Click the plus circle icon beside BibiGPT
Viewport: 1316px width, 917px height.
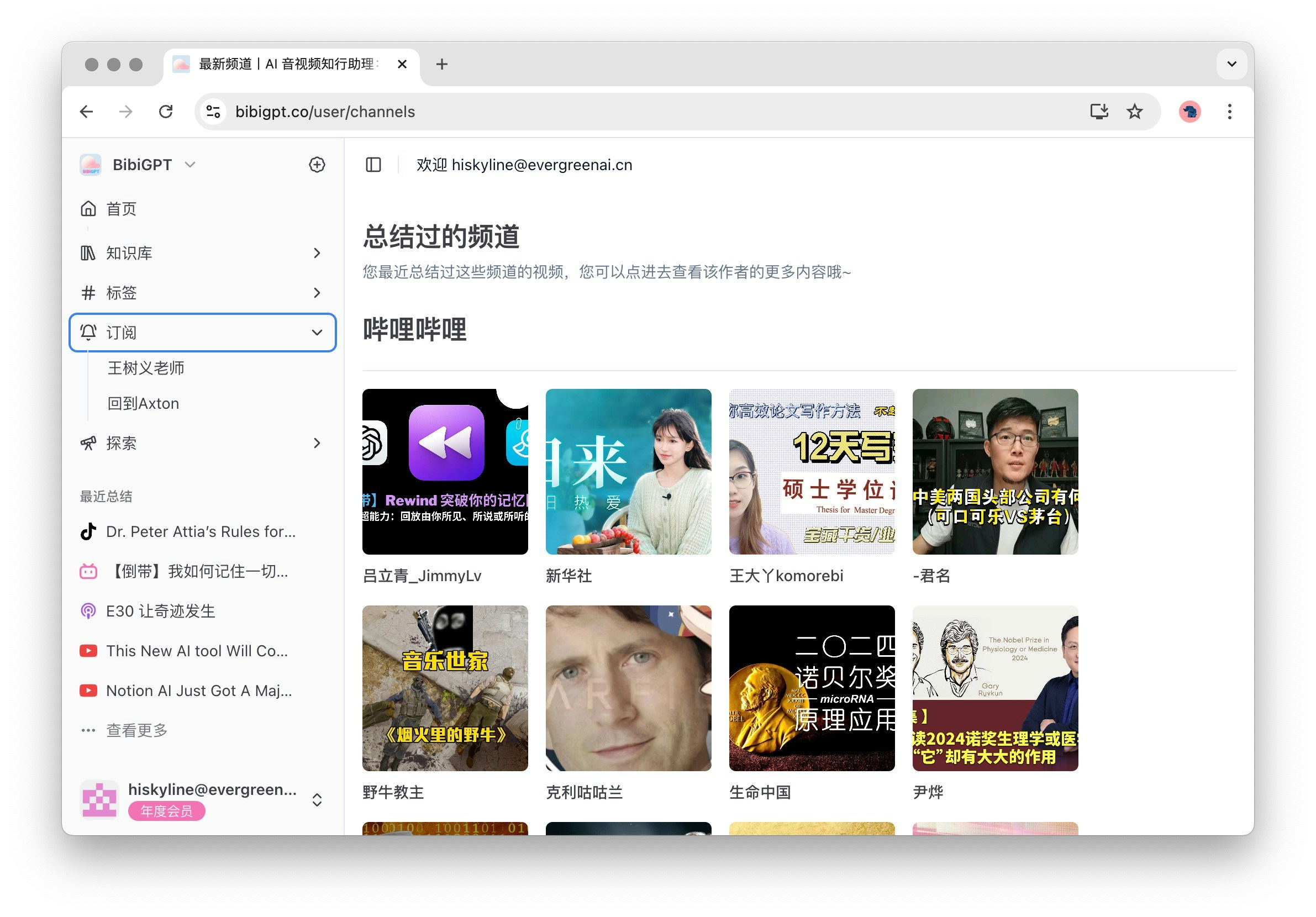317,165
